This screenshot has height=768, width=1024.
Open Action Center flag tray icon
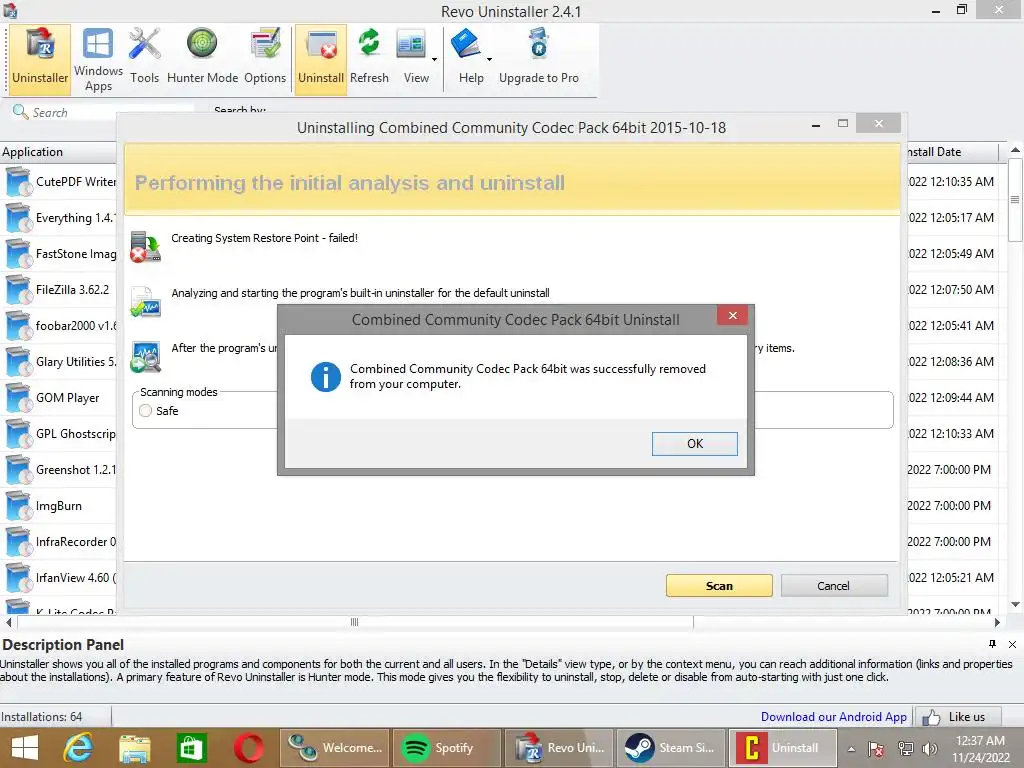[x=876, y=749]
